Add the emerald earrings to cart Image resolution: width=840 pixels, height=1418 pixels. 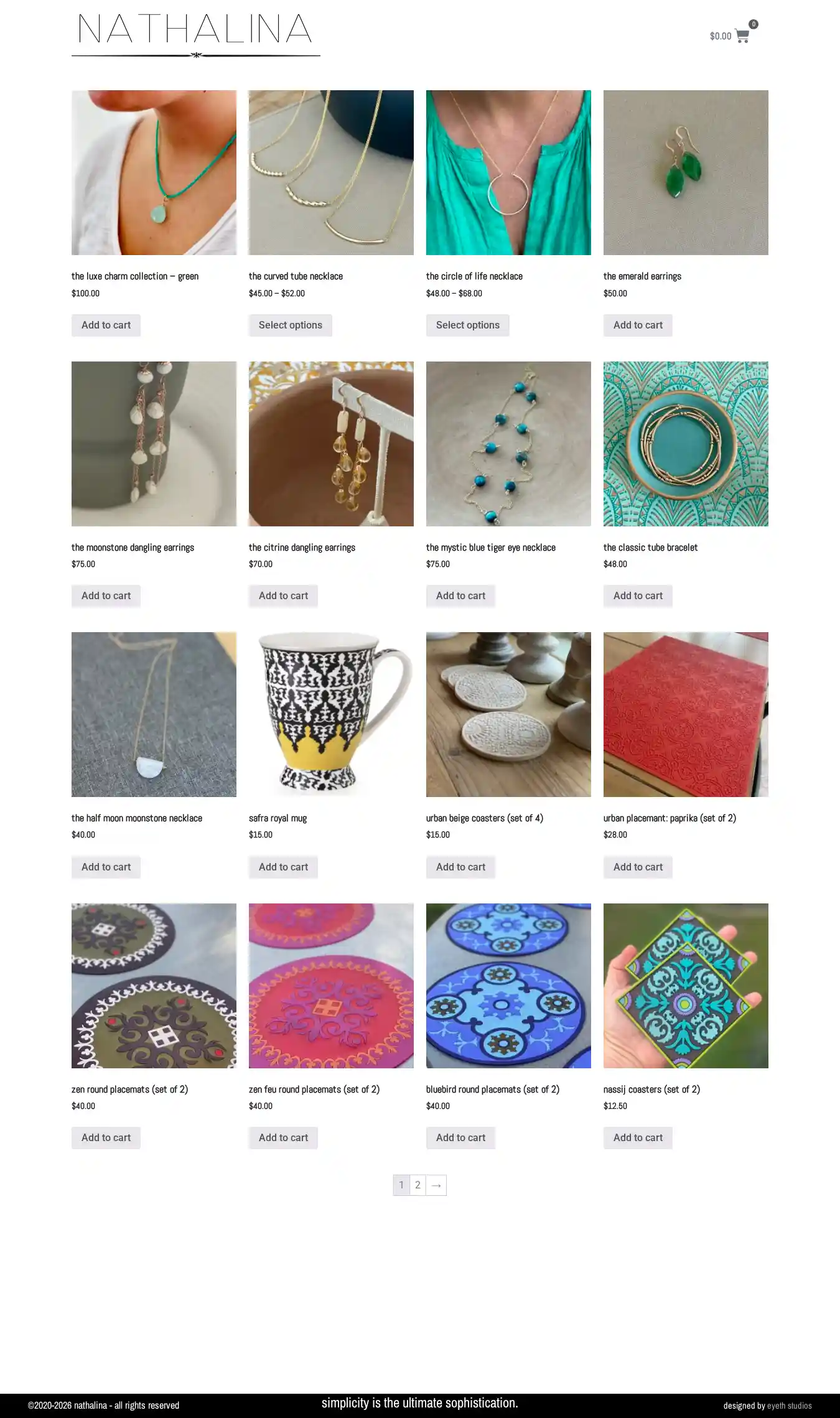pos(638,325)
